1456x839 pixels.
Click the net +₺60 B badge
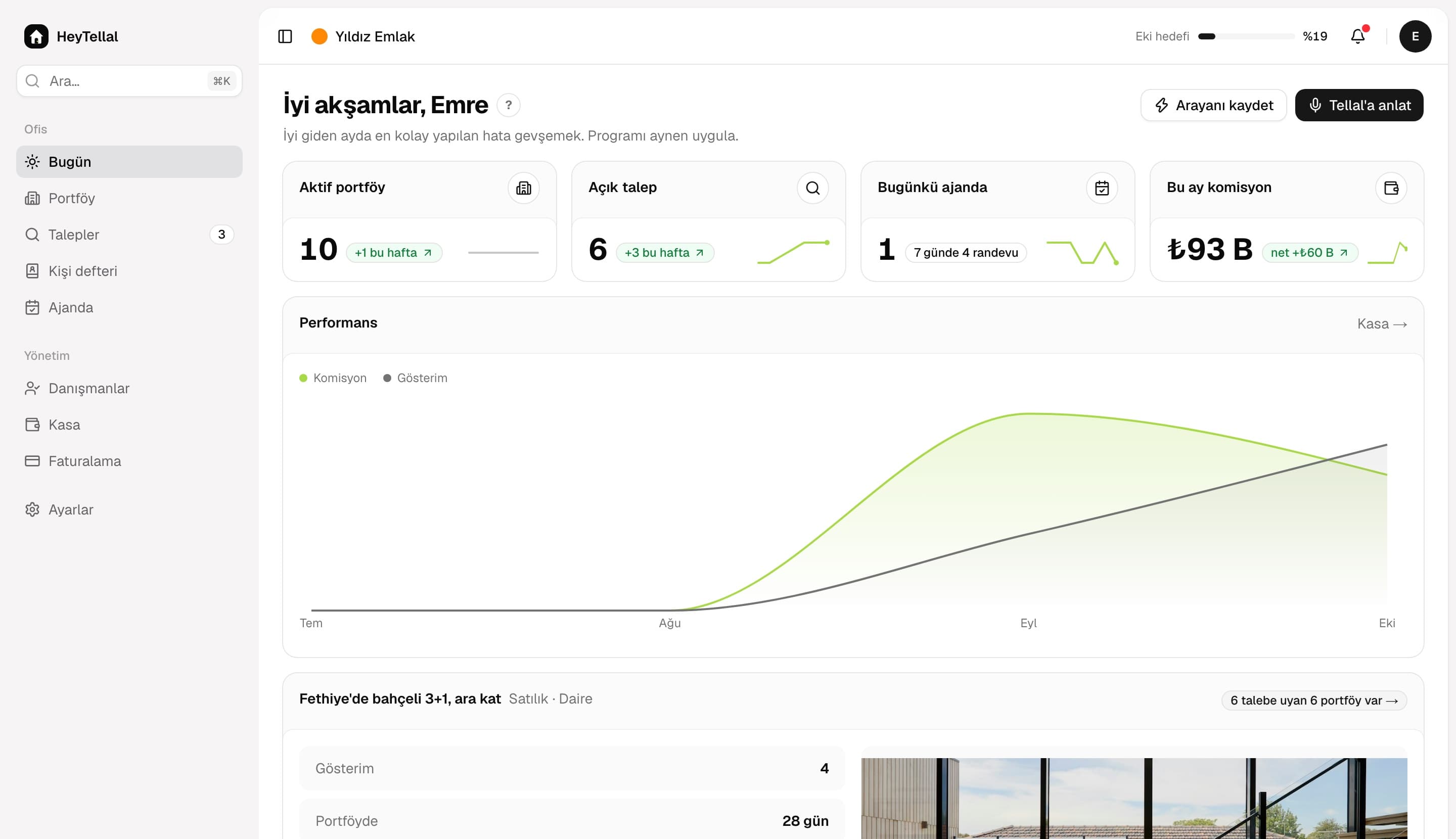[x=1310, y=252]
